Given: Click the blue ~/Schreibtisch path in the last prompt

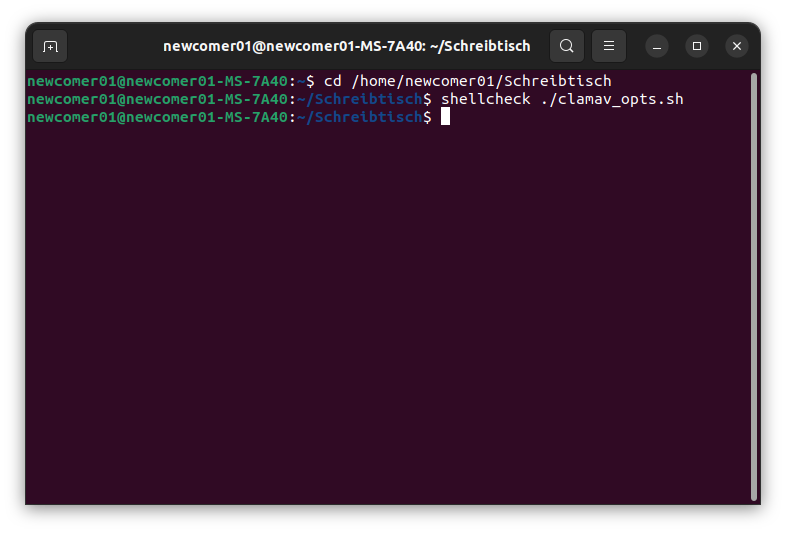Looking at the screenshot, I should [360, 117].
